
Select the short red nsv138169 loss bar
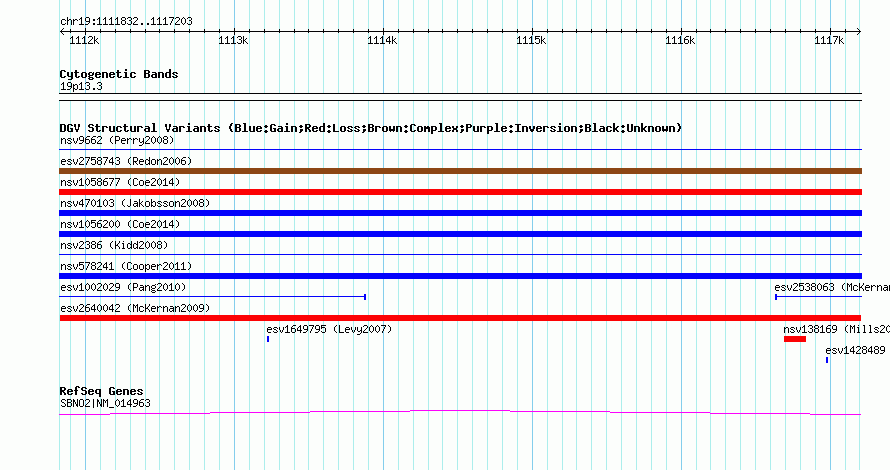pos(795,339)
